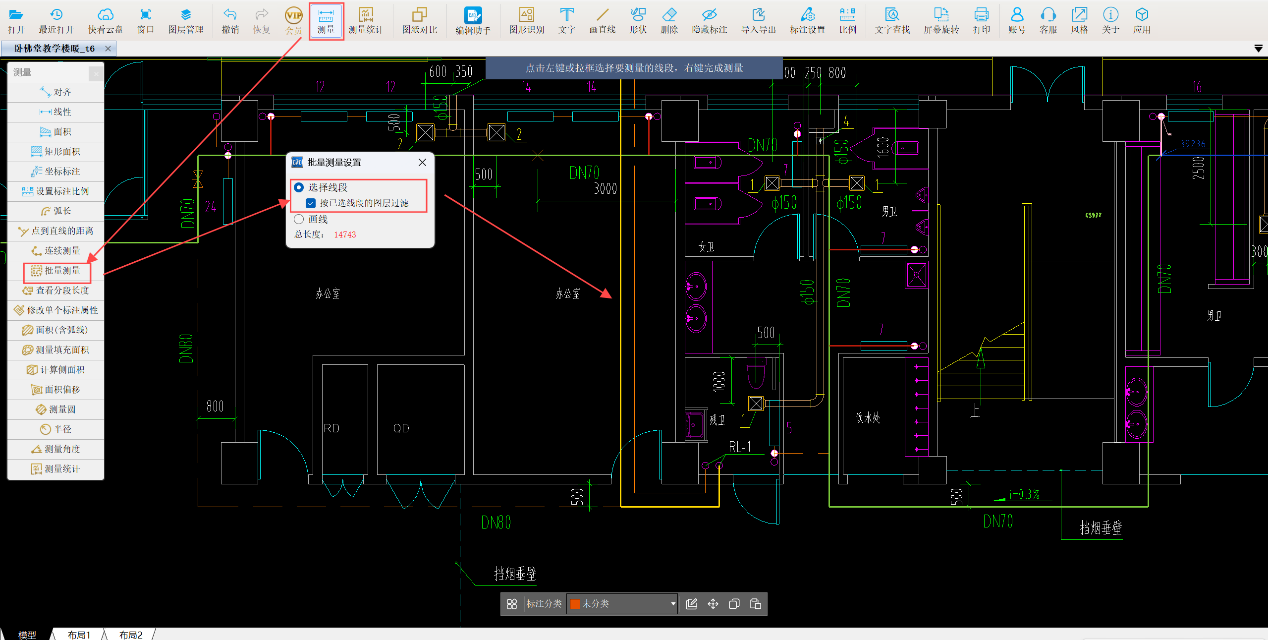This screenshot has width=1268, height=640.
Task: Select the 文字 text tool
Action: (x=567, y=19)
